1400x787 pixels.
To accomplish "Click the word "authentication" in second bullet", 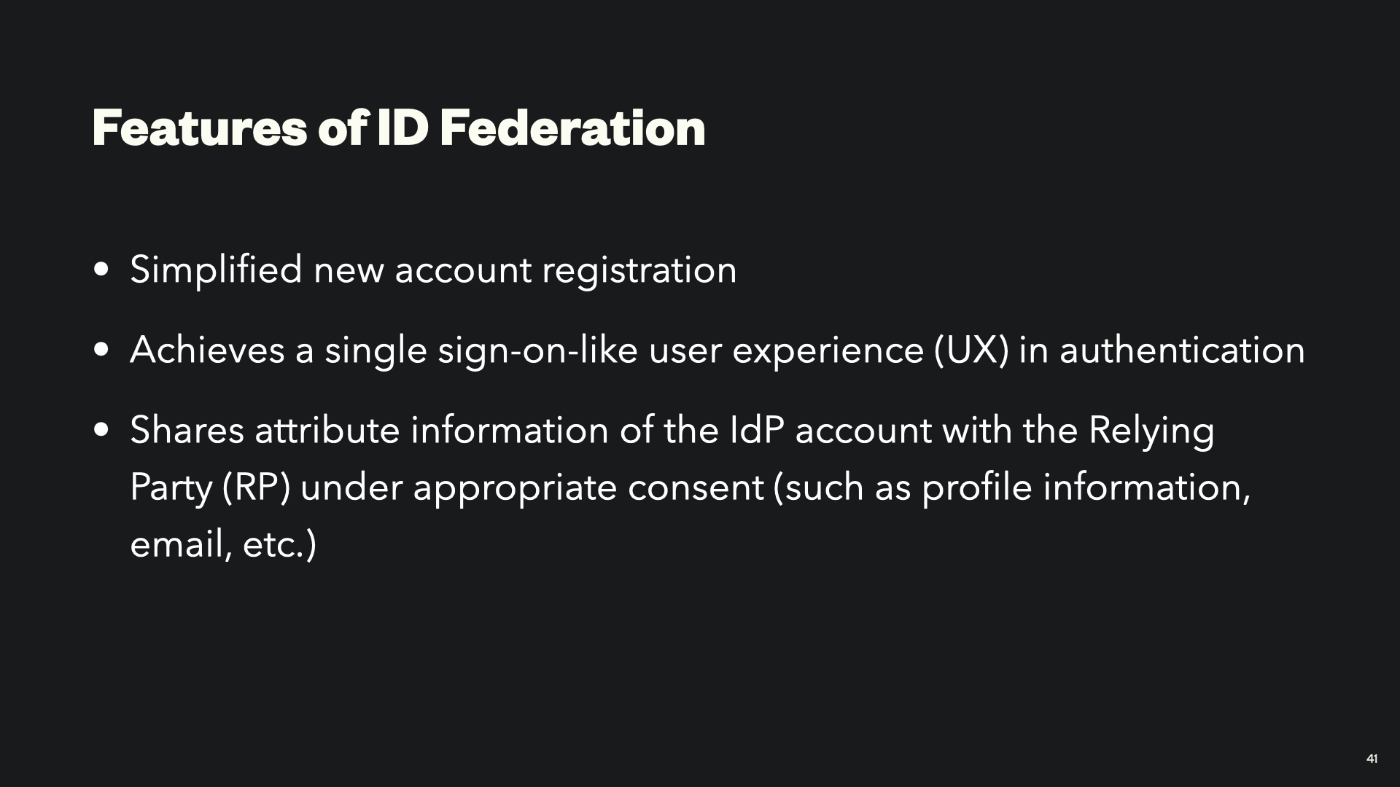I will point(1182,350).
